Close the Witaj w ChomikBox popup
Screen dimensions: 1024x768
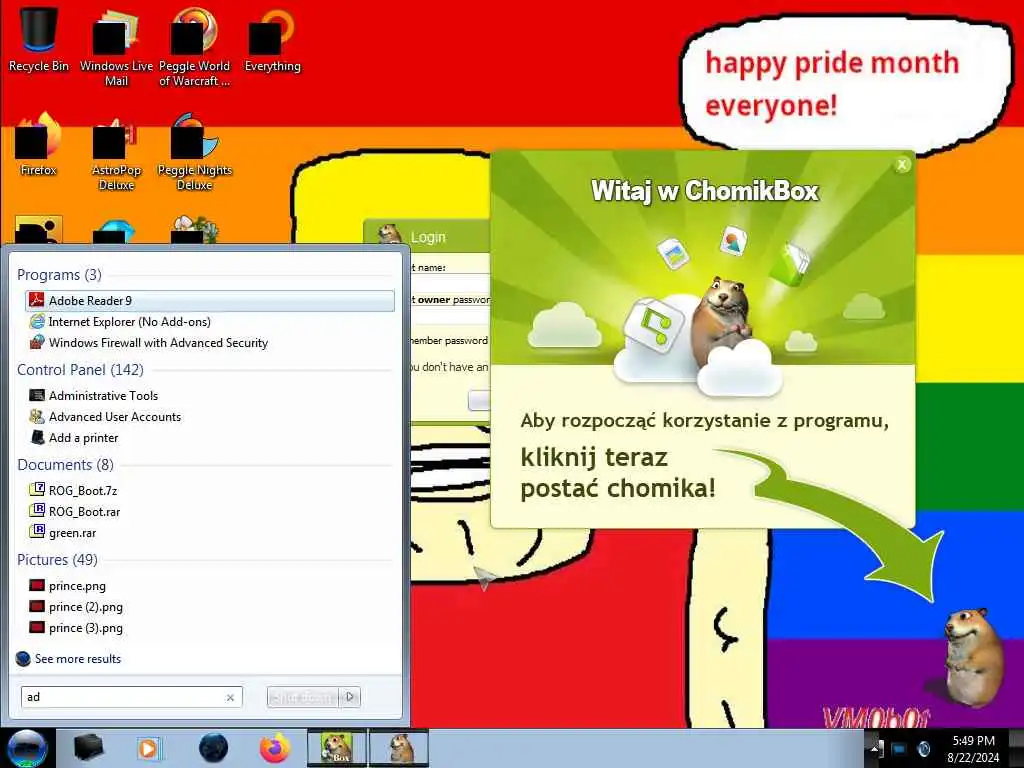click(x=902, y=165)
